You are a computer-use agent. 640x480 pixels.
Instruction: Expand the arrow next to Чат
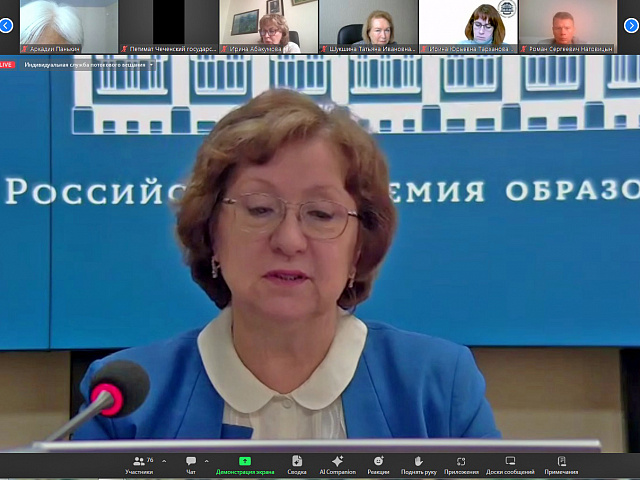(207, 462)
